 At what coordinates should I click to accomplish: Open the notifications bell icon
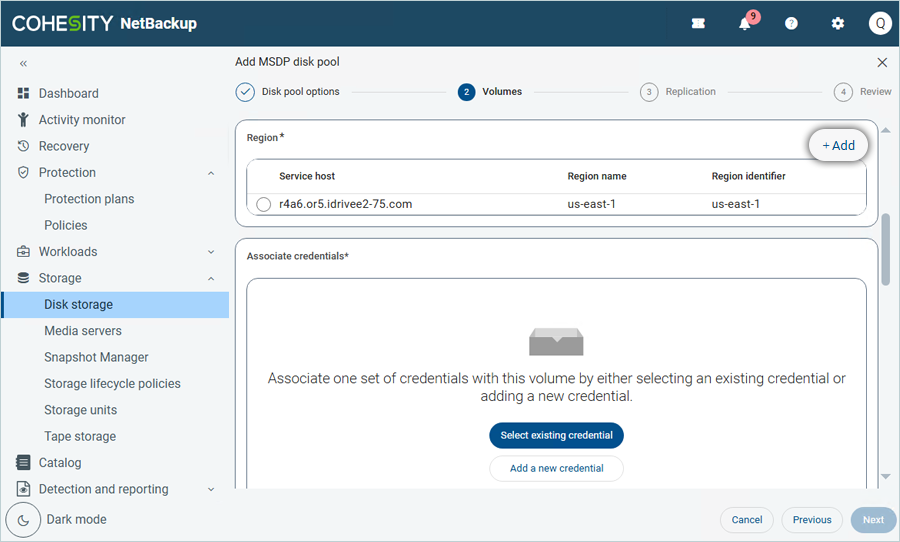point(745,24)
